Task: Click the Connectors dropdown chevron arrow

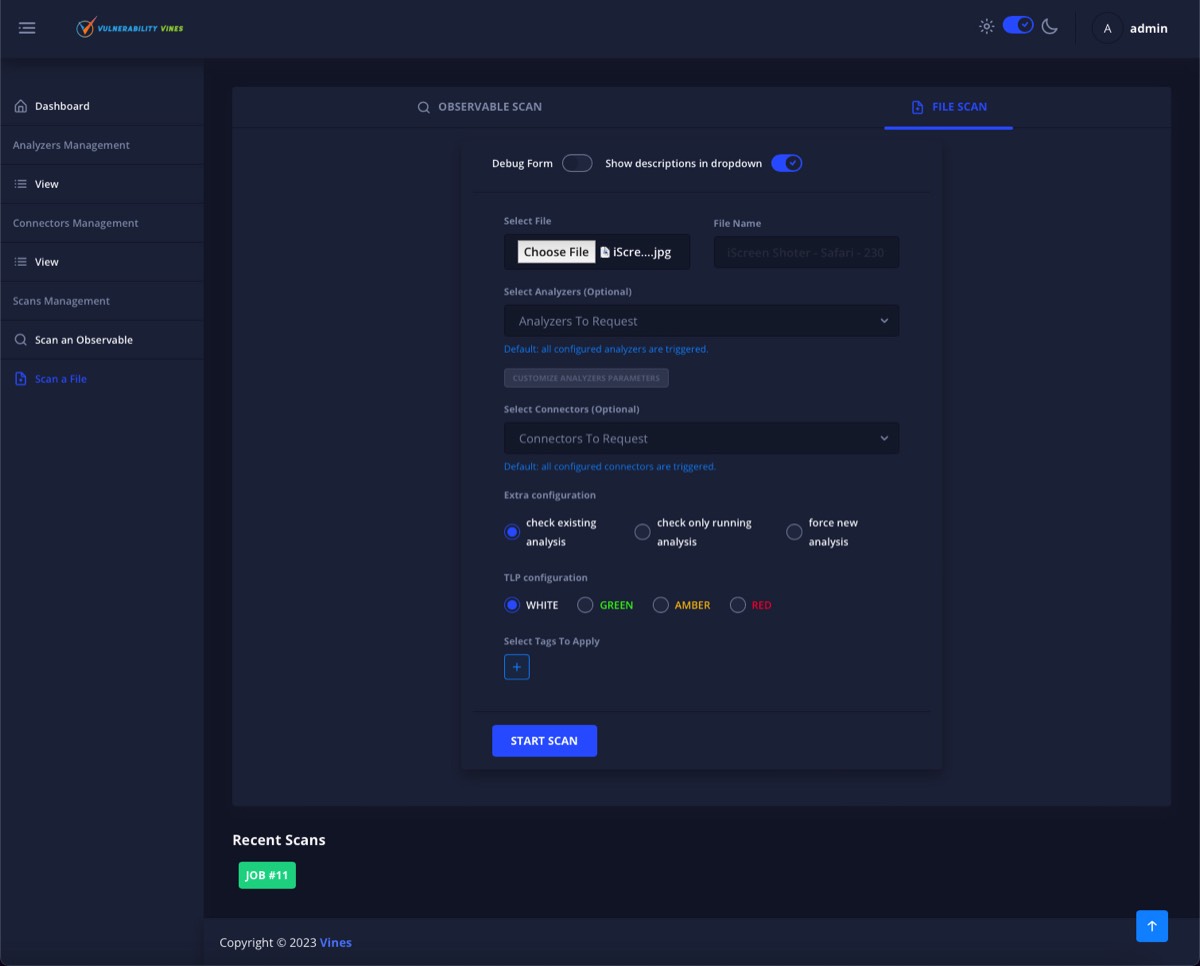Action: pyautogui.click(x=884, y=438)
